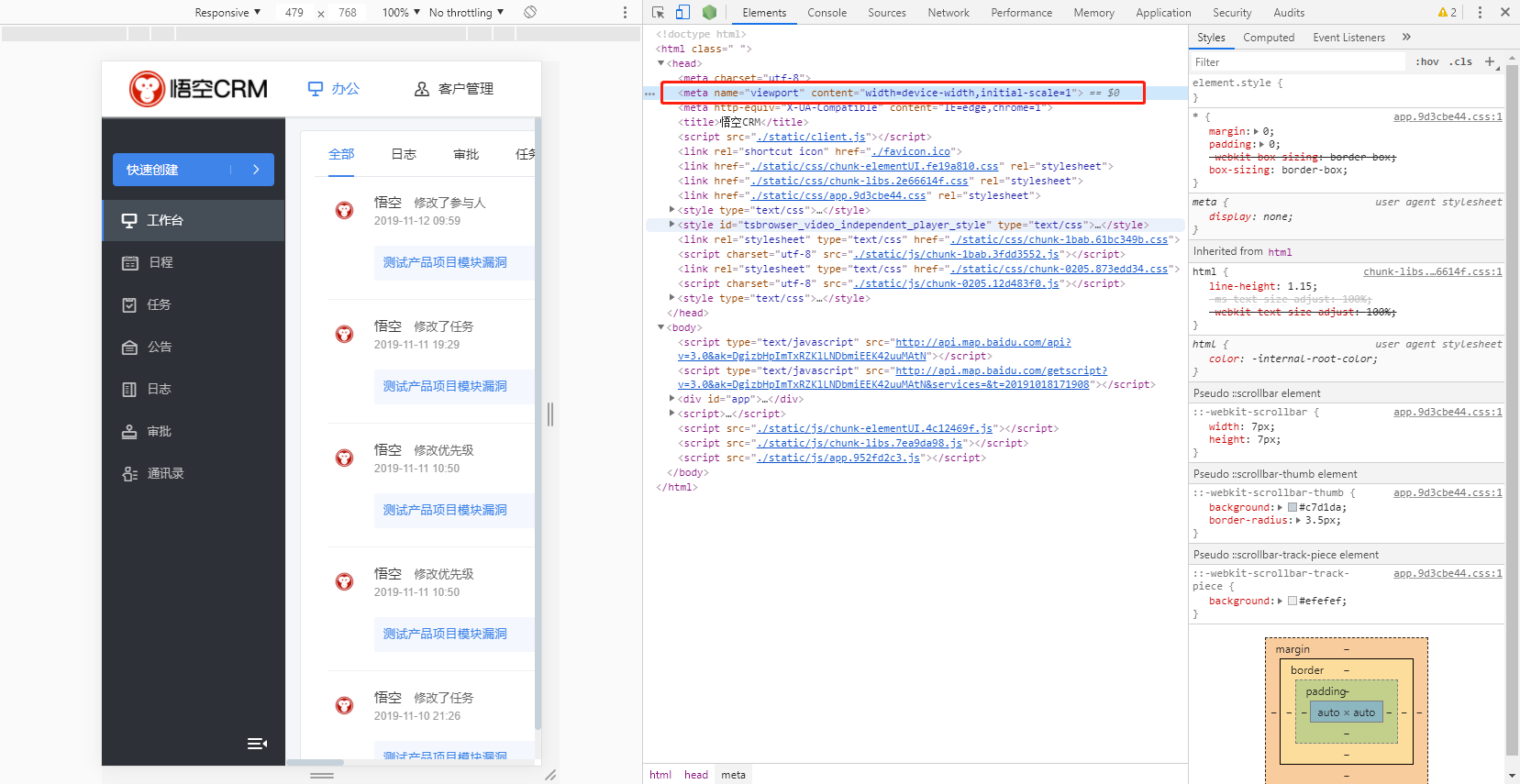Screen dimensions: 1520x784
Task: Select the 审批 feed tab
Action: tap(466, 154)
